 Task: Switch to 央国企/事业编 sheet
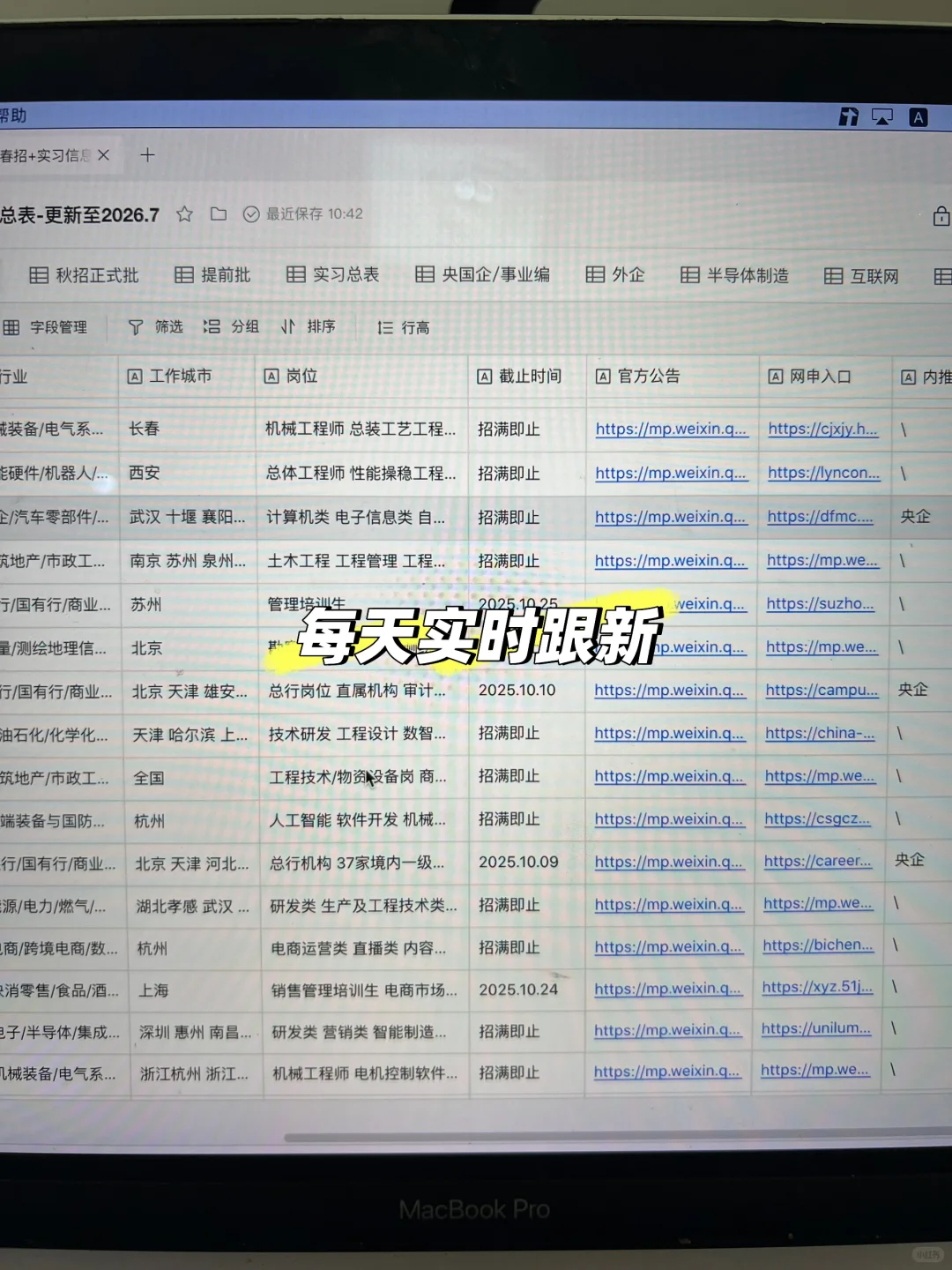coord(482,274)
